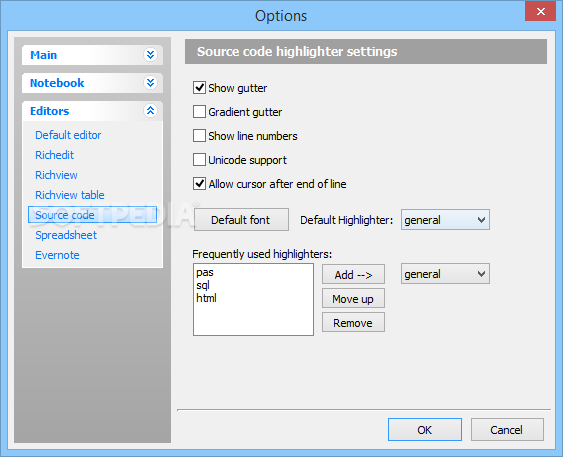Click the Default font button

241,220
